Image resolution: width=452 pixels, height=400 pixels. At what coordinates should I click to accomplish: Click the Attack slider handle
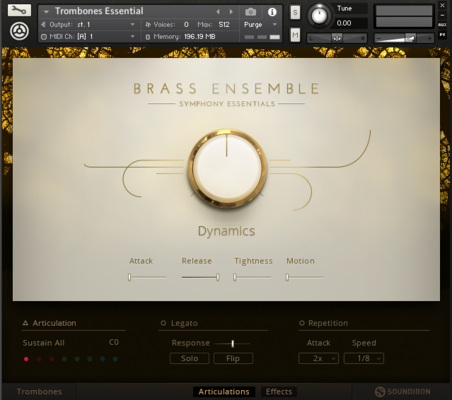pos(130,277)
